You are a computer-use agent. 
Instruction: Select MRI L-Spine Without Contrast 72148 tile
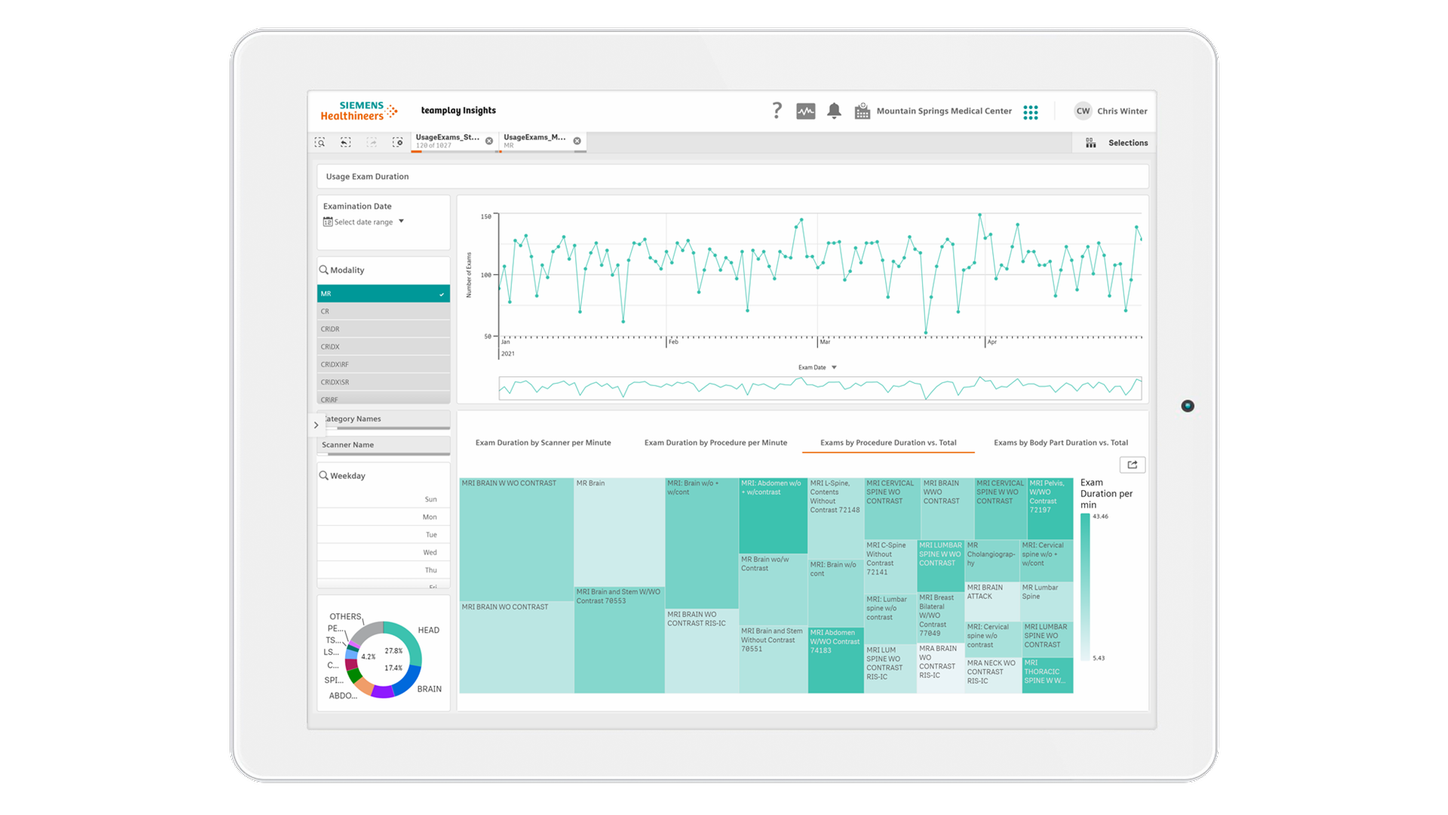coord(836,517)
